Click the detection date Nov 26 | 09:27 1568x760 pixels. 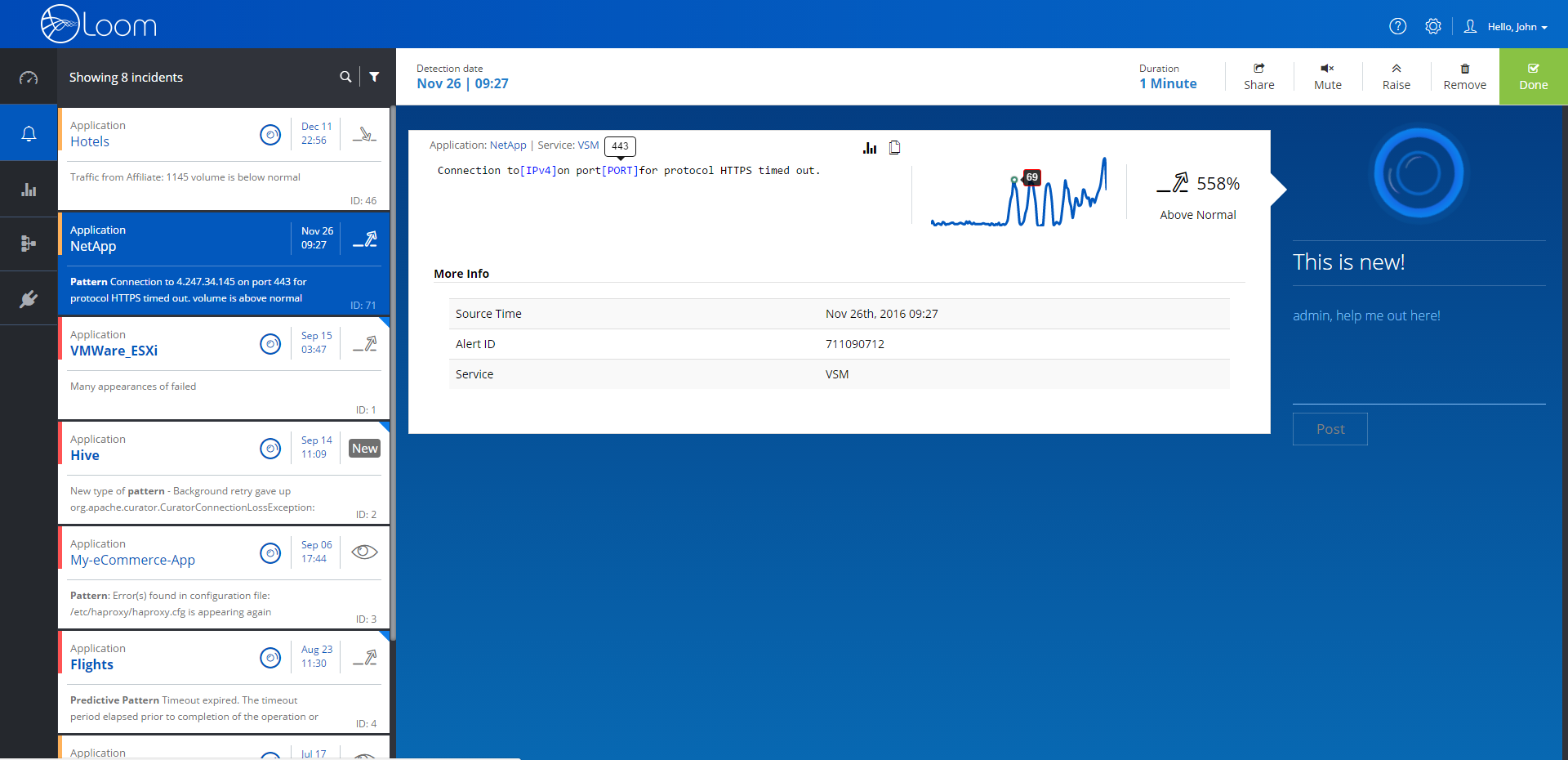click(462, 83)
